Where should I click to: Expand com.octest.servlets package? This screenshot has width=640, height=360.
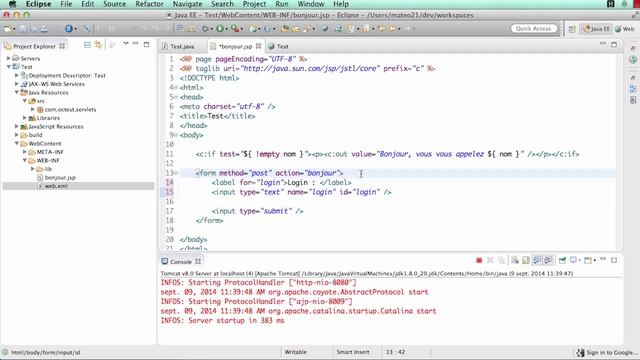[x=33, y=109]
